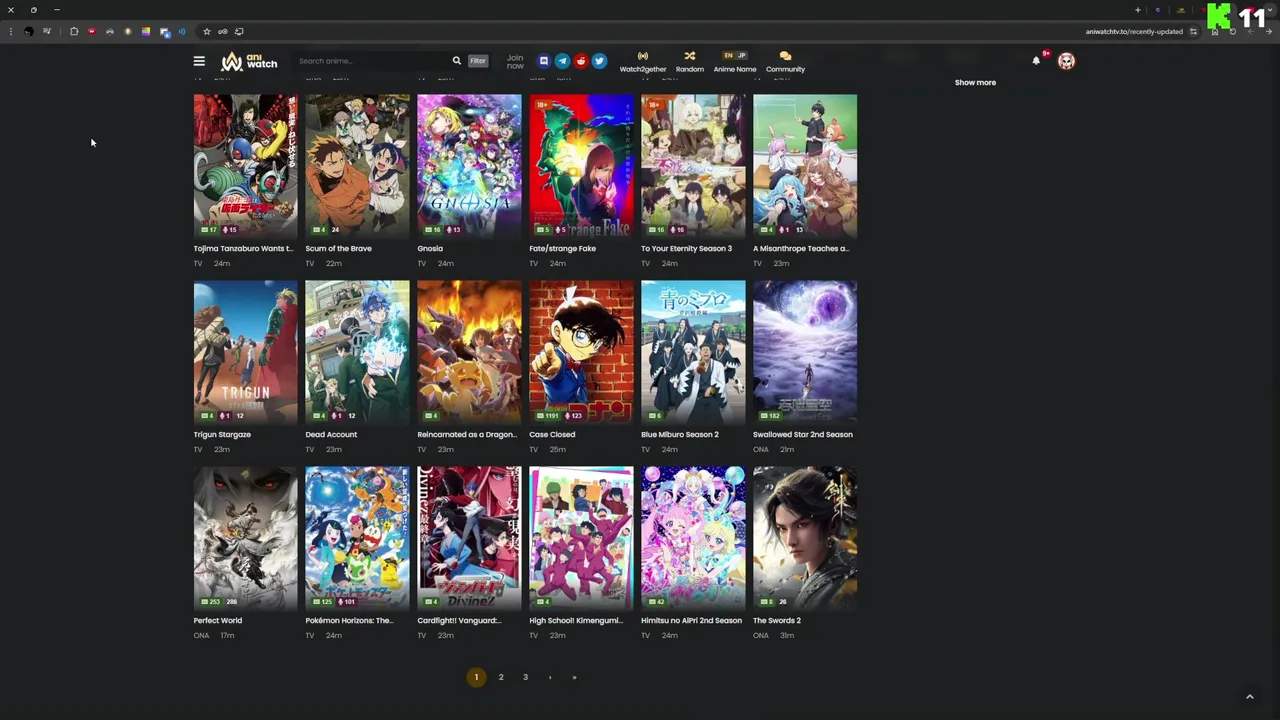Bookmark this page with the star icon

pyautogui.click(x=207, y=31)
